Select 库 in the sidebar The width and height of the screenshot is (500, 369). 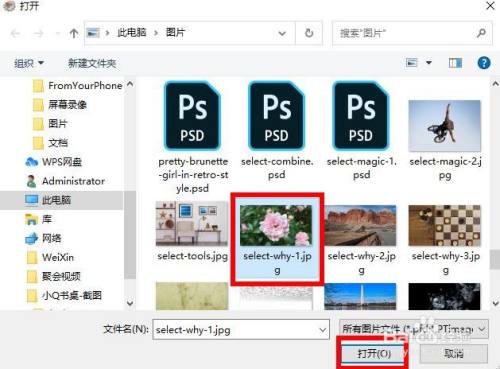(39, 219)
